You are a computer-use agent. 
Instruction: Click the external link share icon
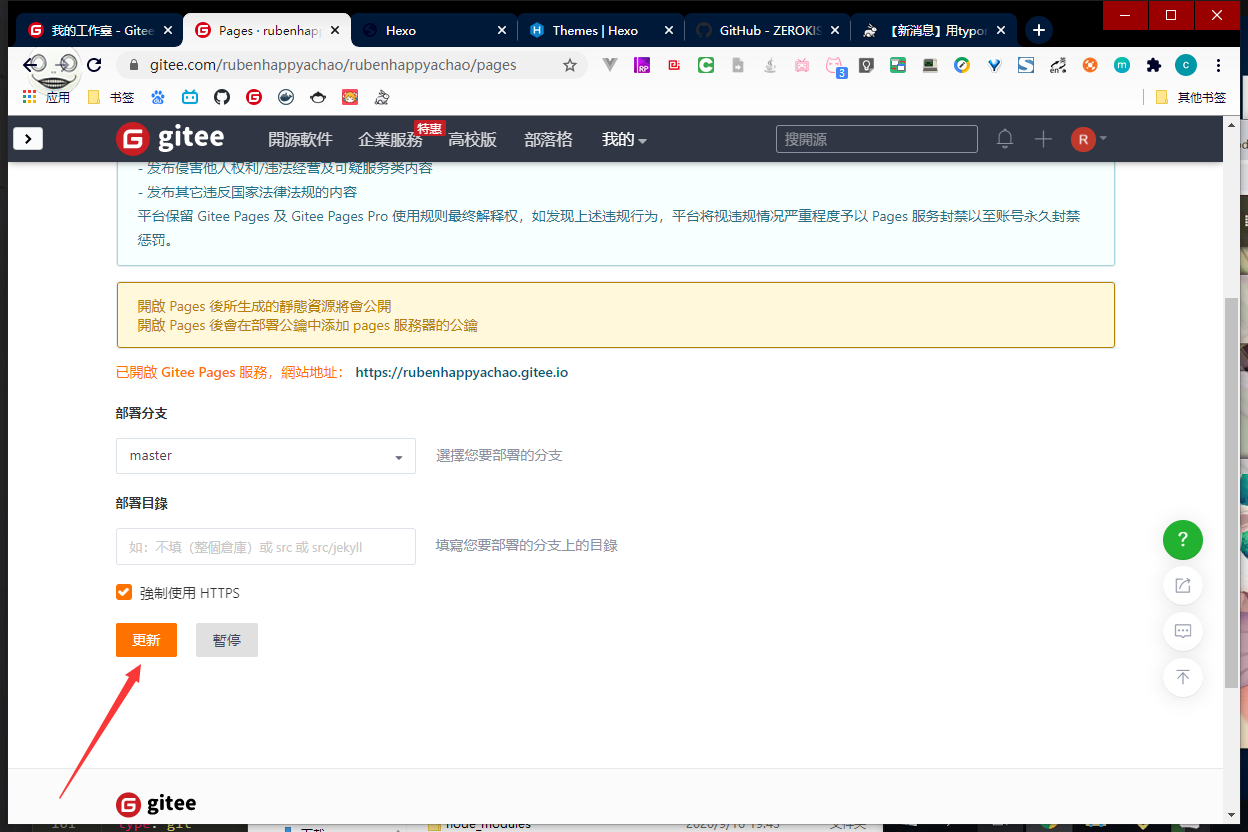[1182, 585]
